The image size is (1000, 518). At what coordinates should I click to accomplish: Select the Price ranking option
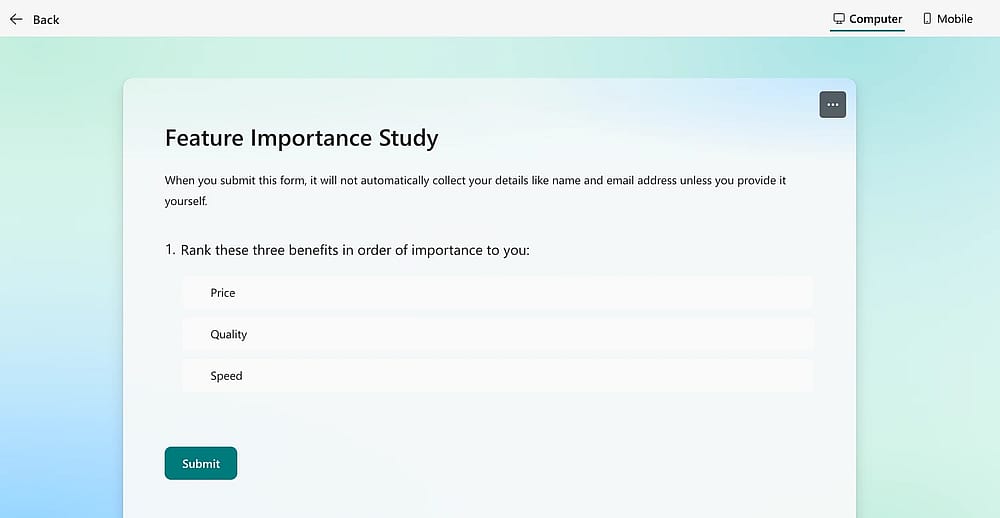pos(497,293)
